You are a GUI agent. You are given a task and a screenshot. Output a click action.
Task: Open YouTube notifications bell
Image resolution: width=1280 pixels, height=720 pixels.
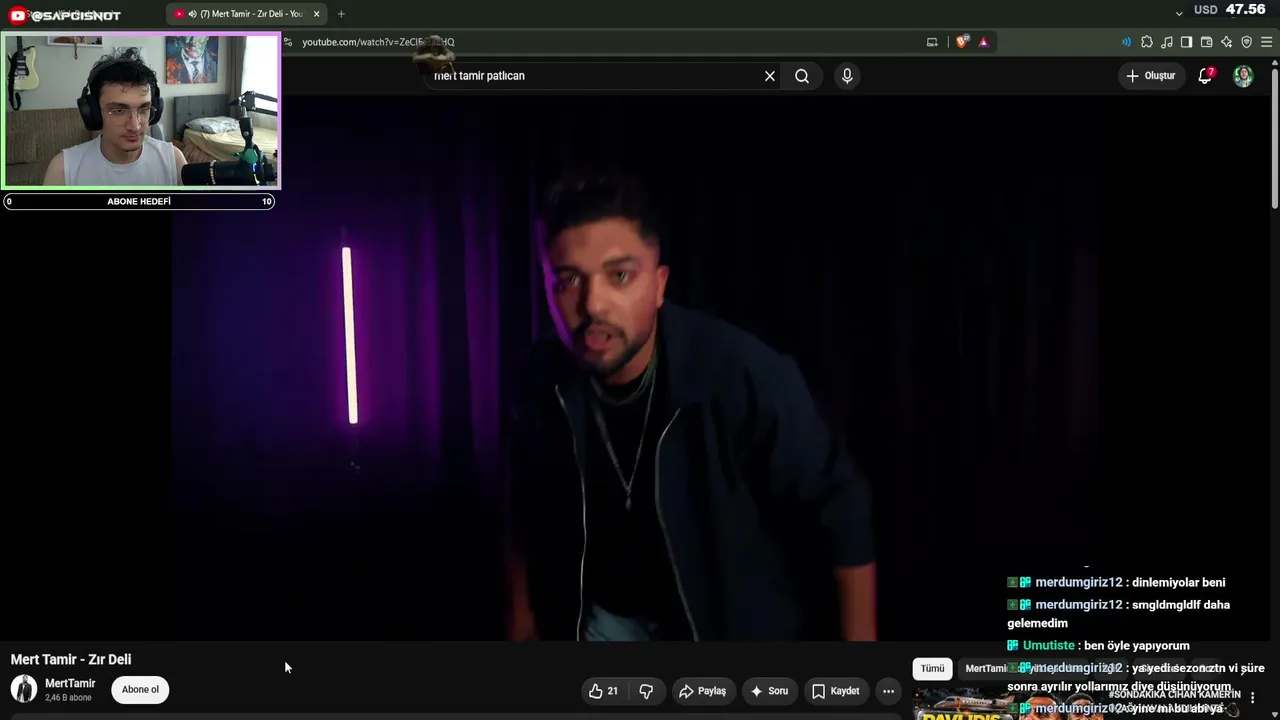pos(1206,76)
